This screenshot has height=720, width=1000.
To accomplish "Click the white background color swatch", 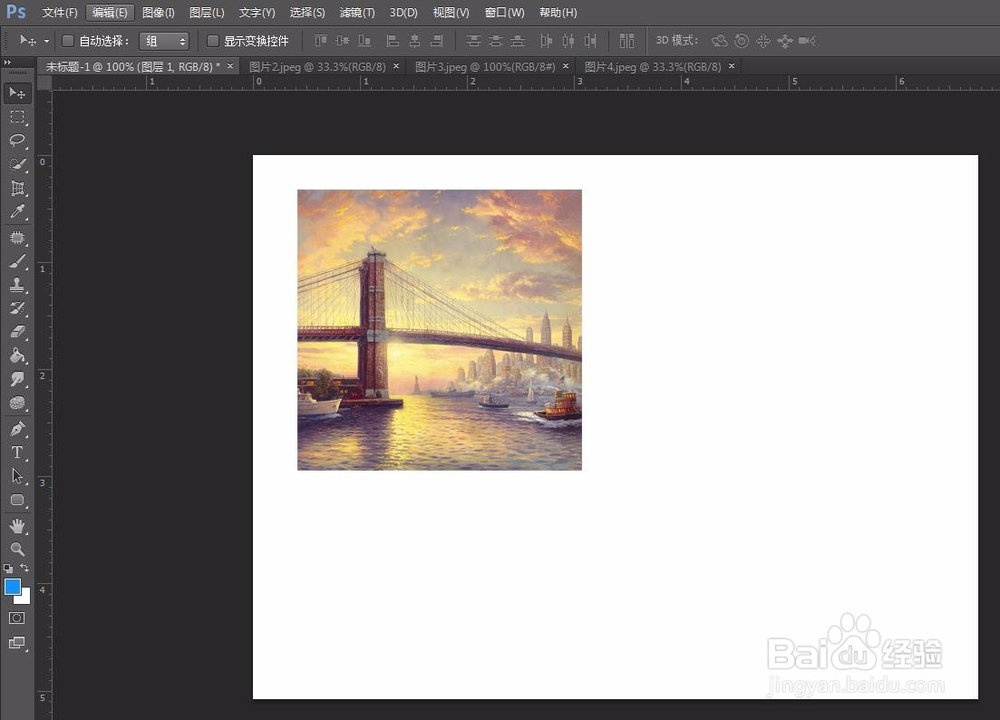I will (26, 599).
